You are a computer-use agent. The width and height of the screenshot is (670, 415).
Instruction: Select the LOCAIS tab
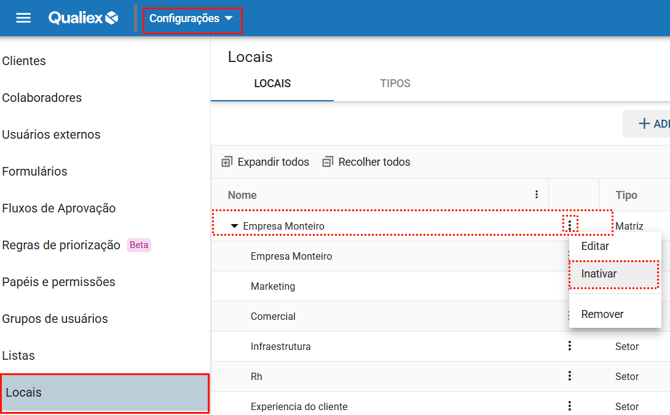(x=272, y=83)
